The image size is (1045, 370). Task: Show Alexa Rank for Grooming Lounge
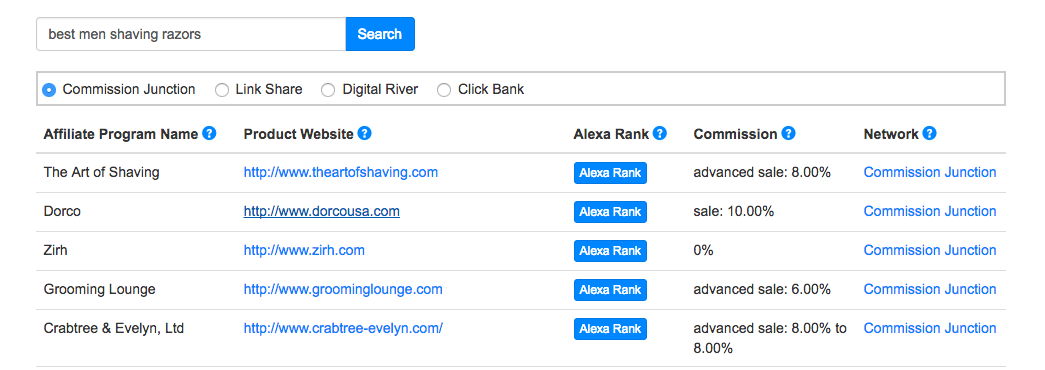click(x=610, y=290)
